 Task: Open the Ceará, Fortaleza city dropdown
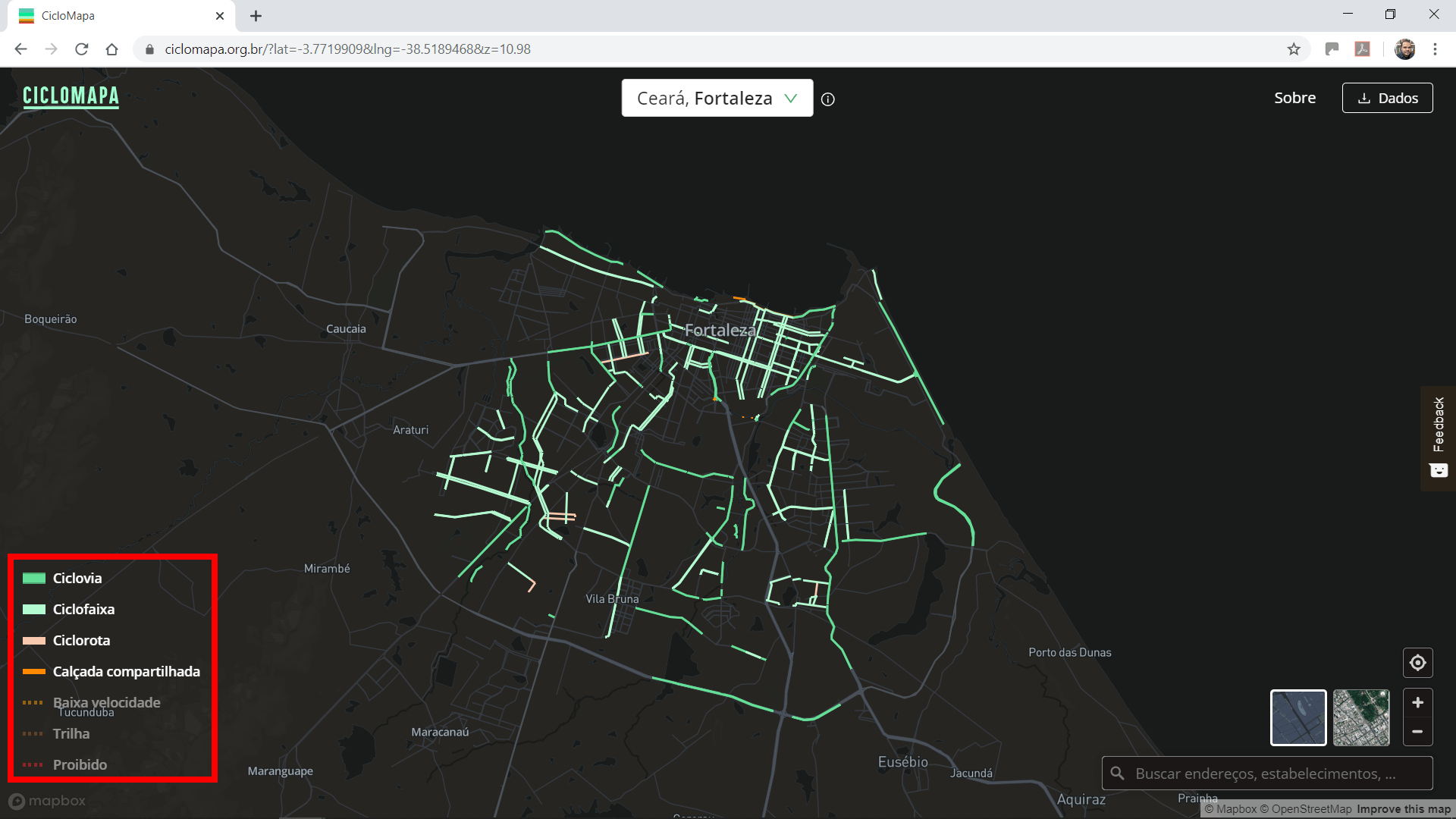tap(717, 99)
